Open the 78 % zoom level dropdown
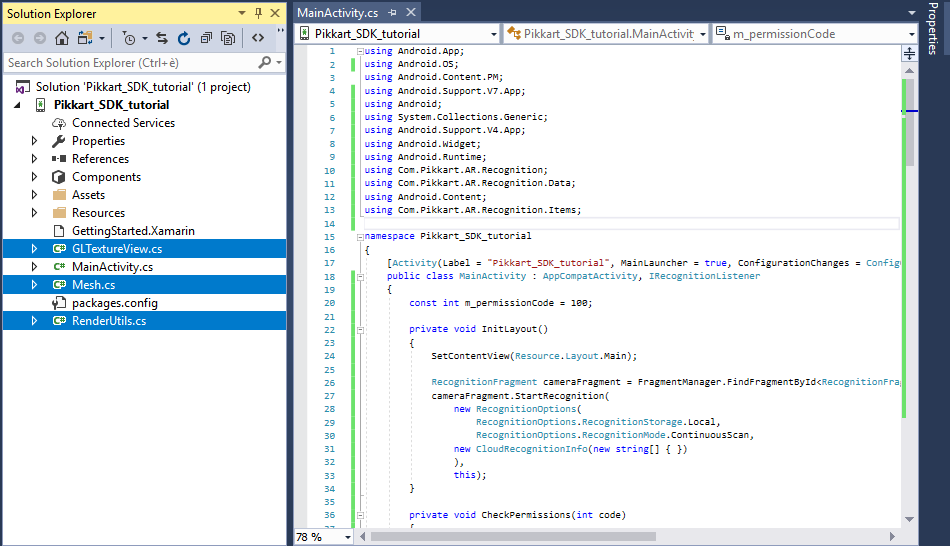The width and height of the screenshot is (950, 546). coord(348,537)
